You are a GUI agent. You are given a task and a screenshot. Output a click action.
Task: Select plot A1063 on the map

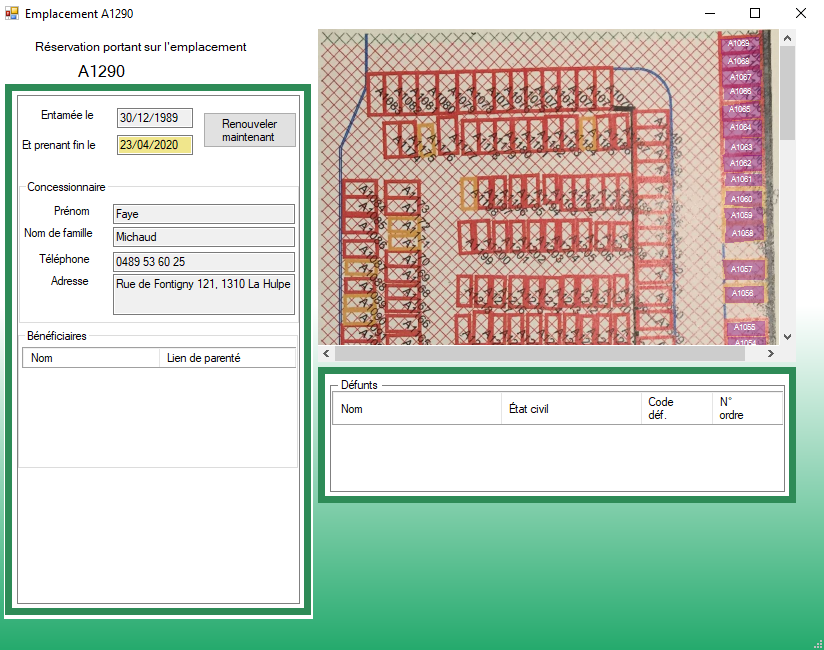point(741,147)
